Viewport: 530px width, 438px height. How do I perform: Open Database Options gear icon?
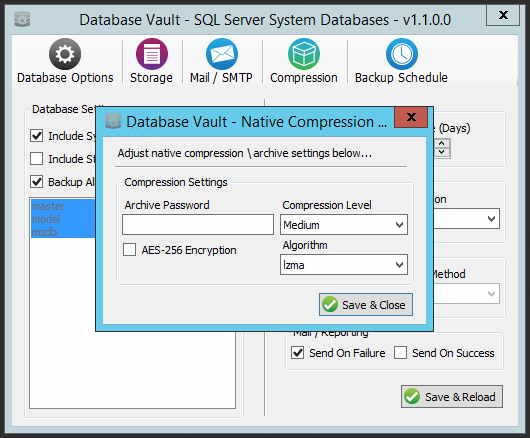(65, 54)
